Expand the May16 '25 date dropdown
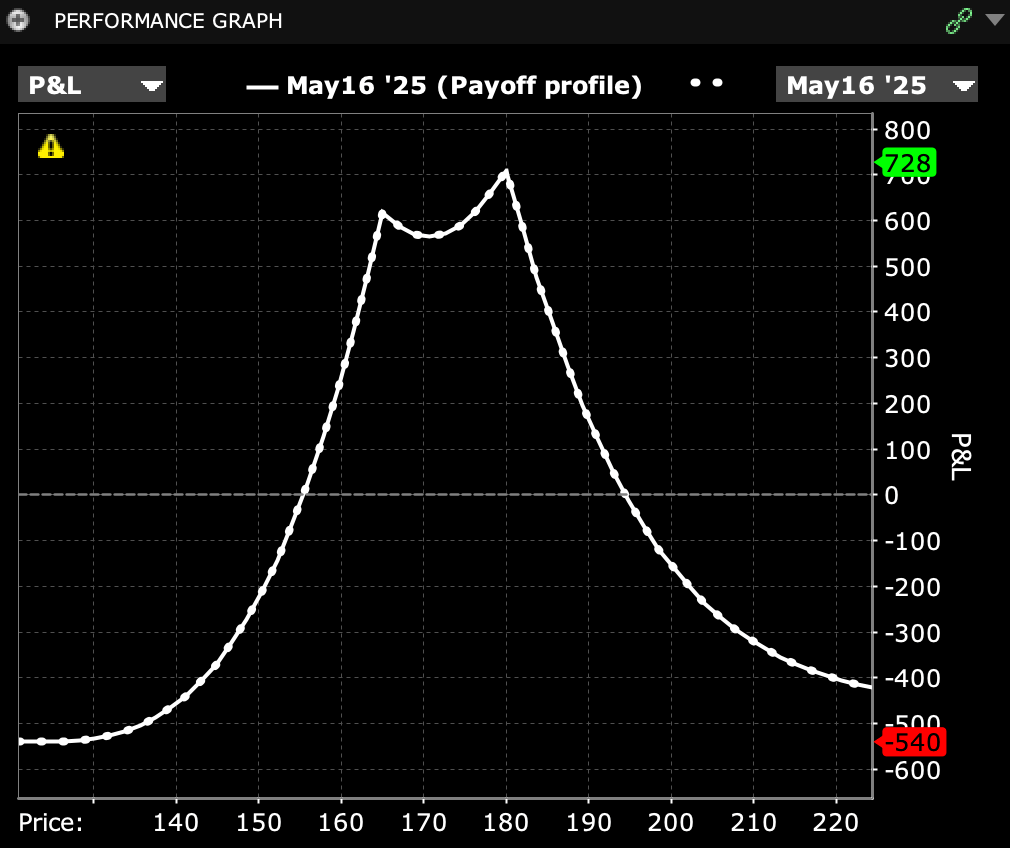1010x848 pixels. point(876,85)
